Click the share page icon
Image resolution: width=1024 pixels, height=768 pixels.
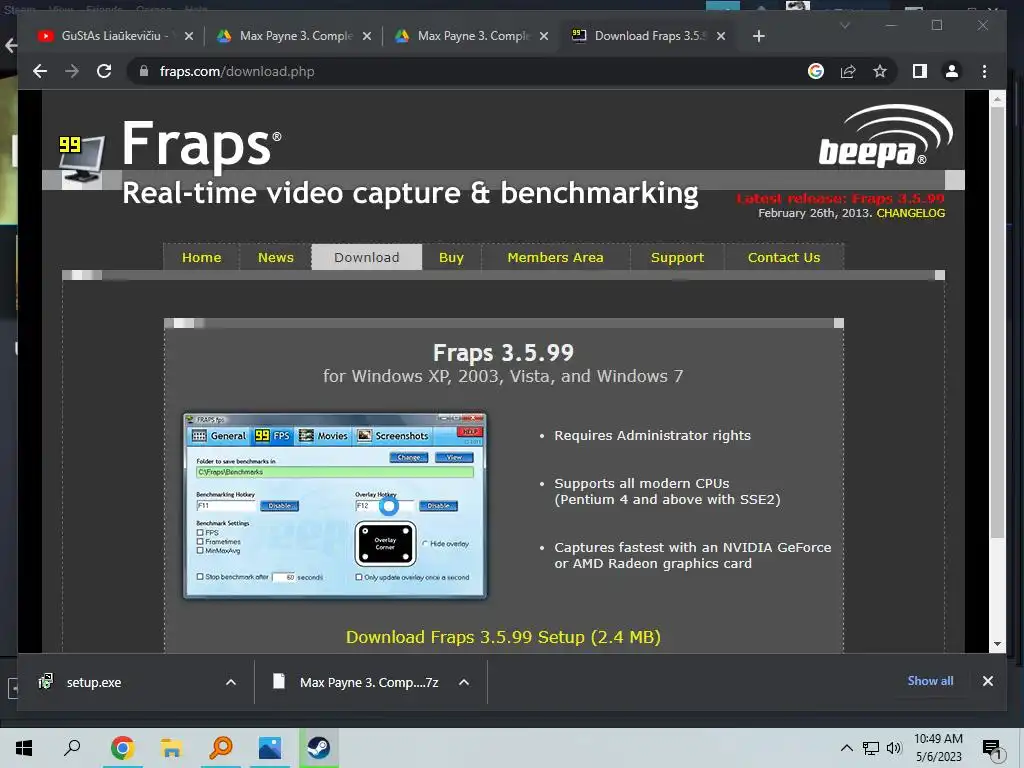pyautogui.click(x=848, y=71)
